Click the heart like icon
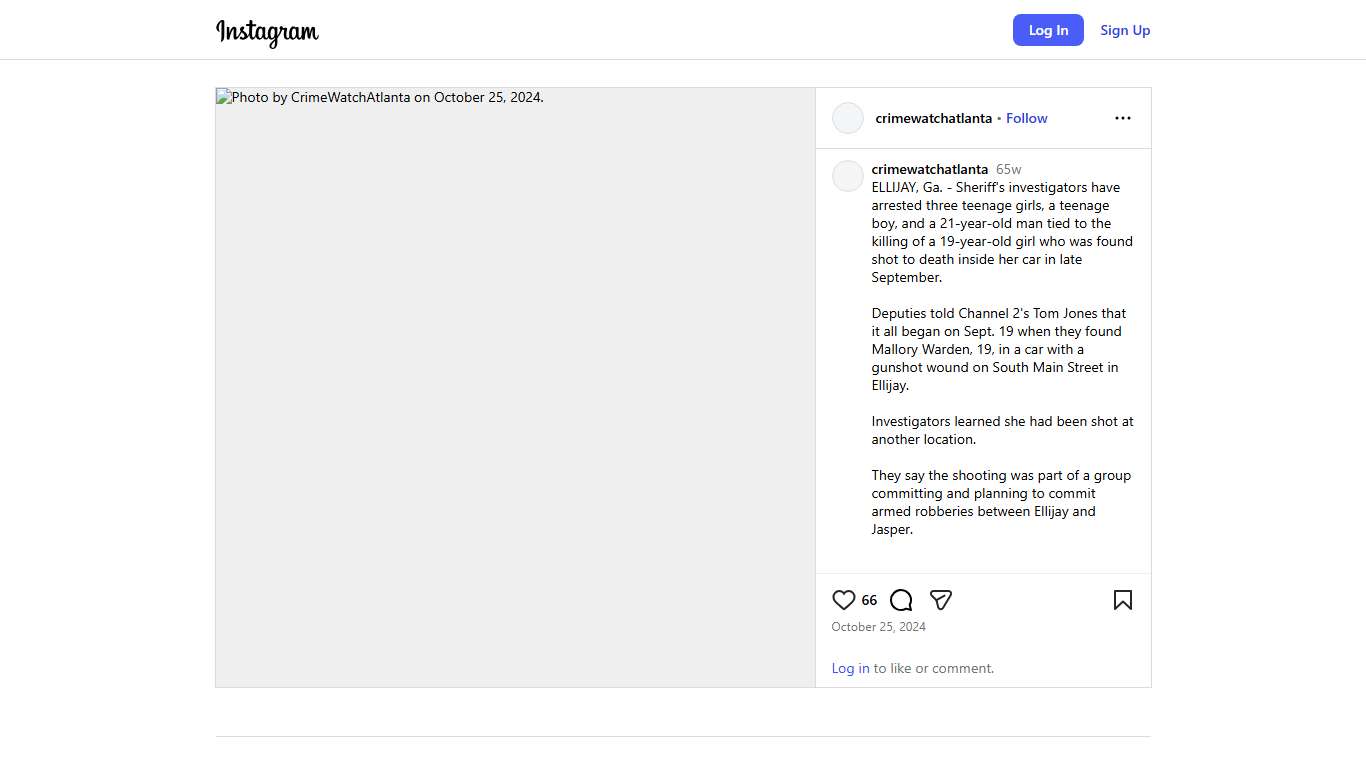The width and height of the screenshot is (1366, 768). tap(844, 600)
